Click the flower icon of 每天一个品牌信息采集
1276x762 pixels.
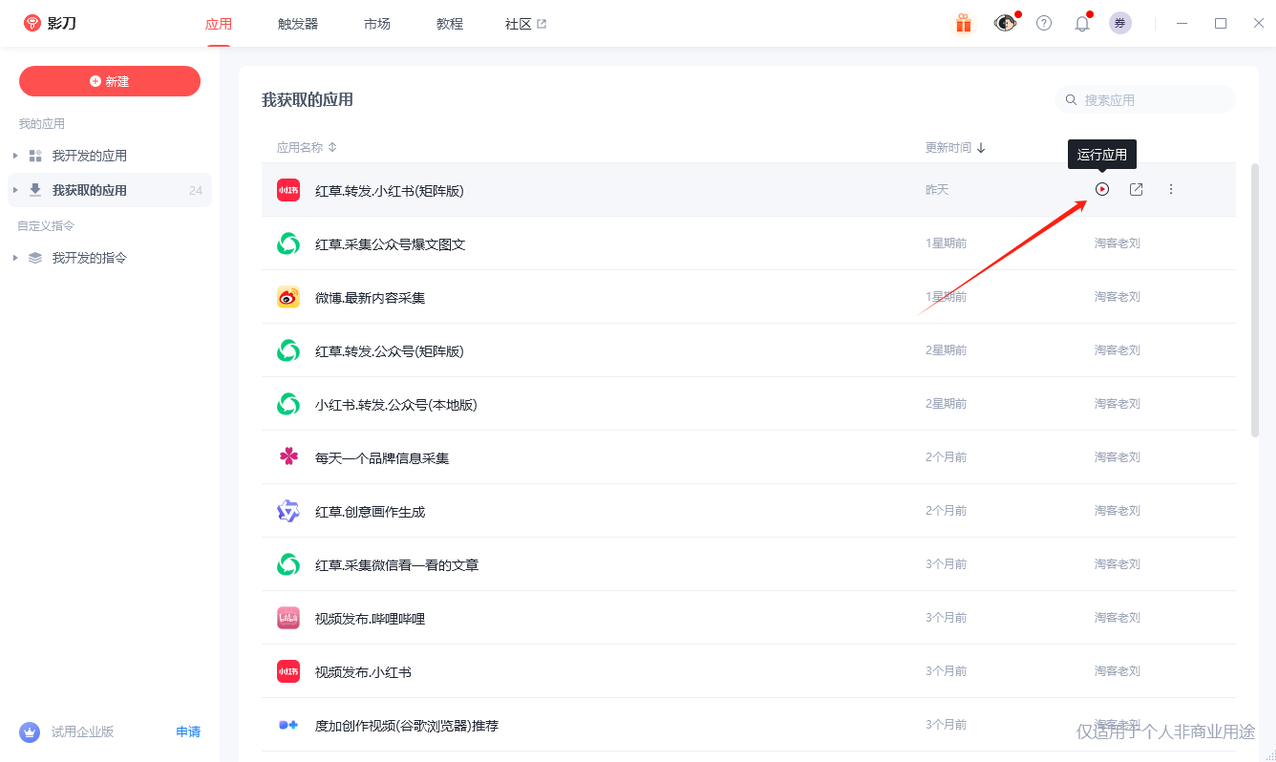pos(288,457)
